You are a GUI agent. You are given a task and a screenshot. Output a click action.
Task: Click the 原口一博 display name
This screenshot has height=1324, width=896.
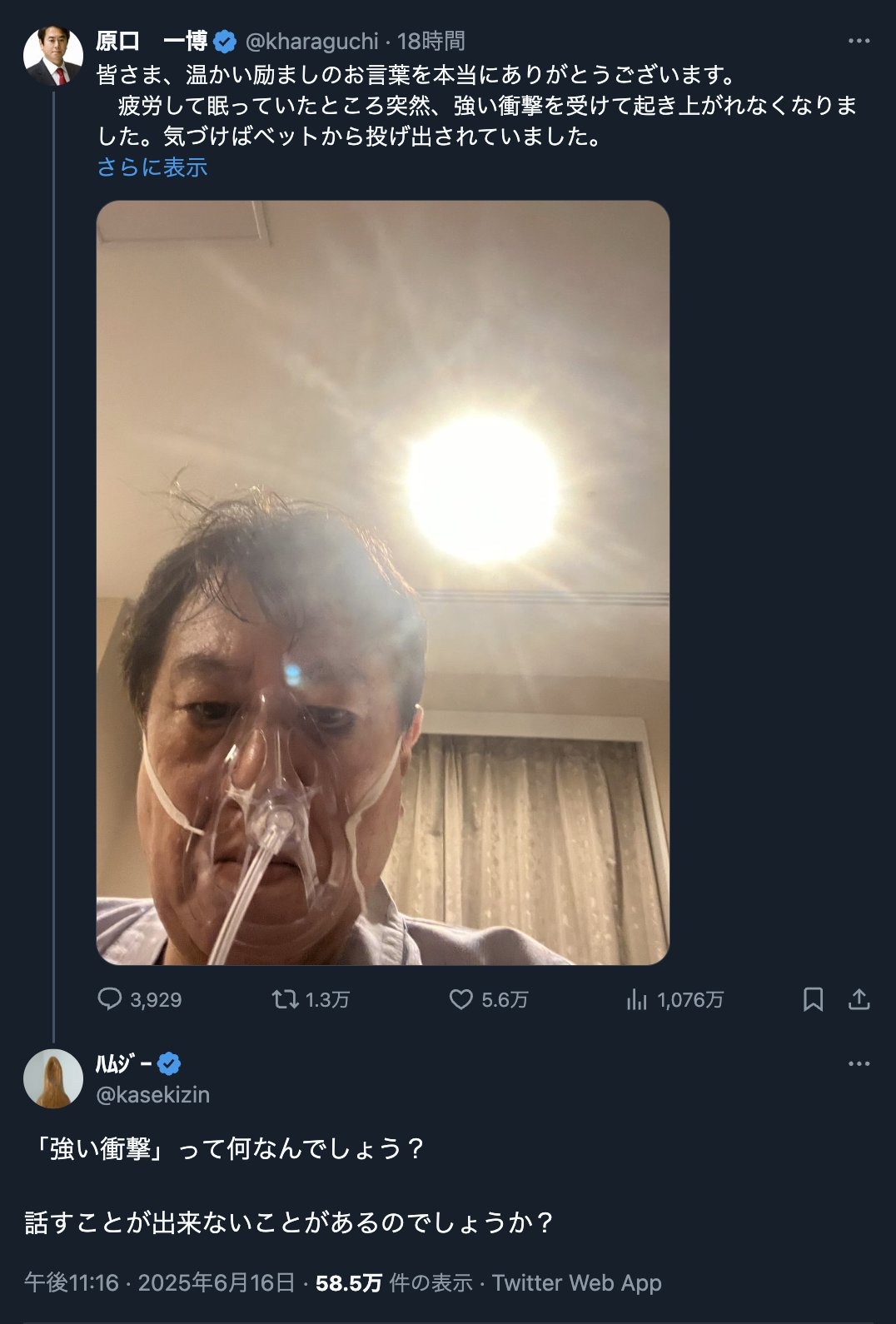[x=152, y=41]
